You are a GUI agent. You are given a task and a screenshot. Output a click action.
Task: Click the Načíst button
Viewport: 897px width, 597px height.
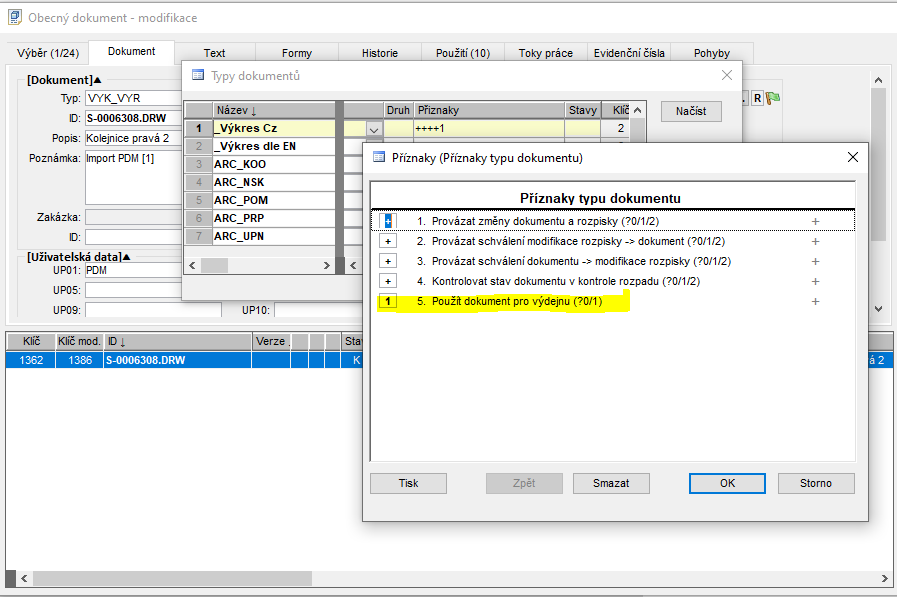tap(690, 111)
